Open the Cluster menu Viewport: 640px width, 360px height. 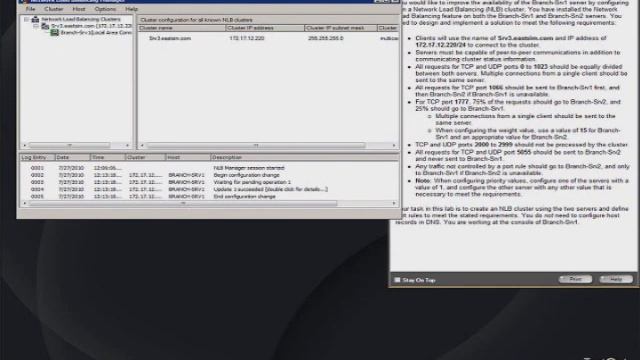pos(53,9)
